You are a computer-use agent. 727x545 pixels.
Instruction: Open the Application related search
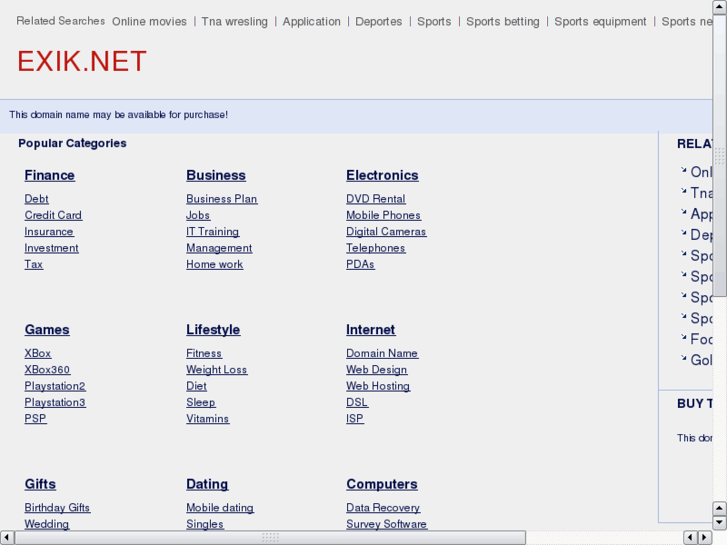(x=312, y=21)
